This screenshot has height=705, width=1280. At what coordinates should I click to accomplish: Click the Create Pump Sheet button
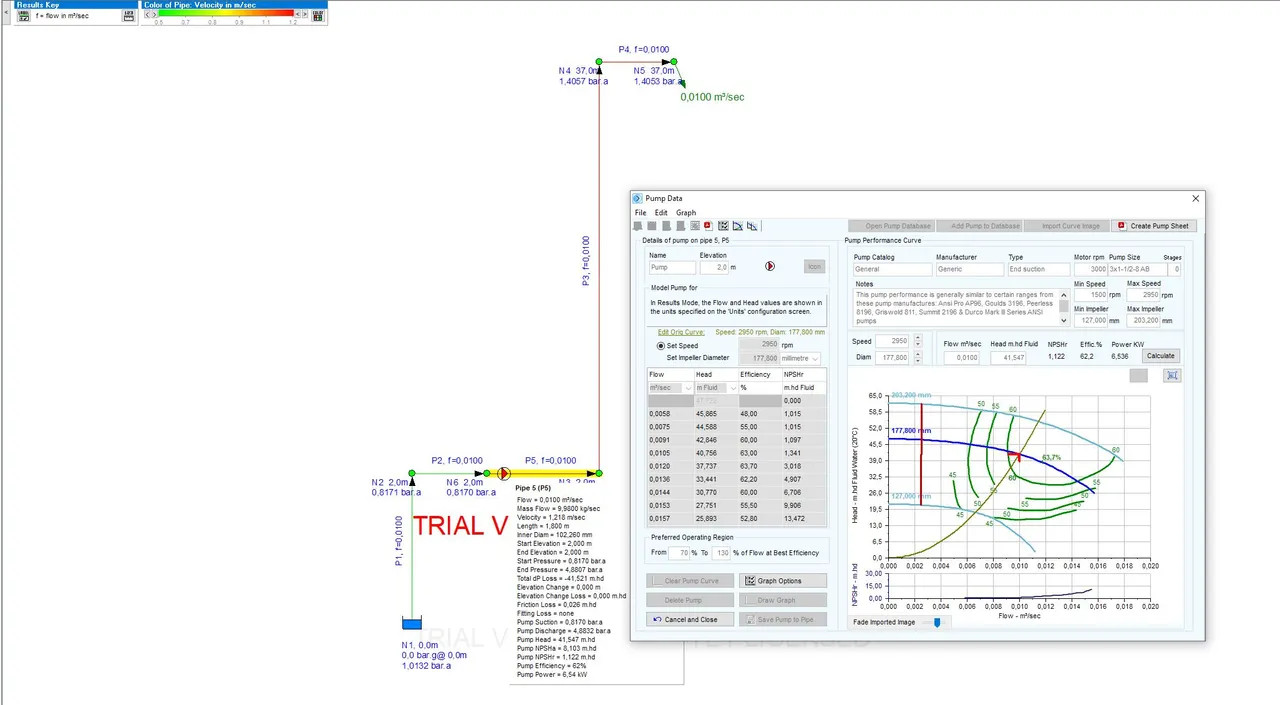click(1155, 226)
